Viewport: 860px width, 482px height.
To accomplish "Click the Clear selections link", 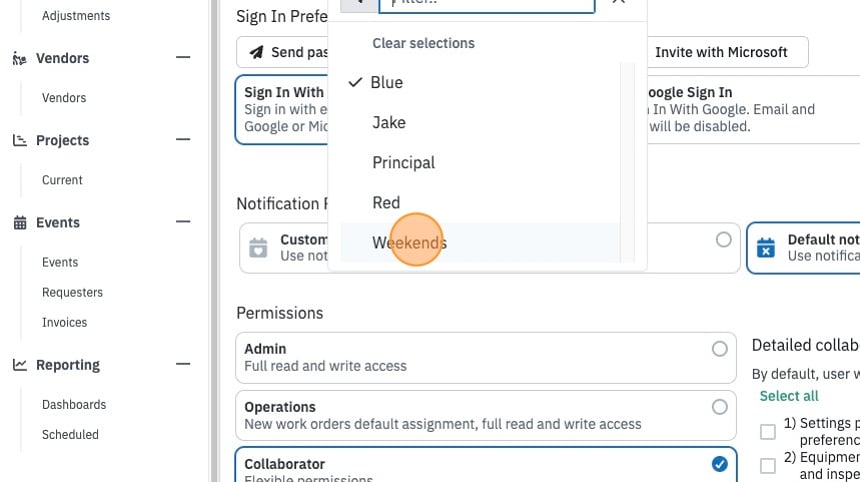I will 423,43.
